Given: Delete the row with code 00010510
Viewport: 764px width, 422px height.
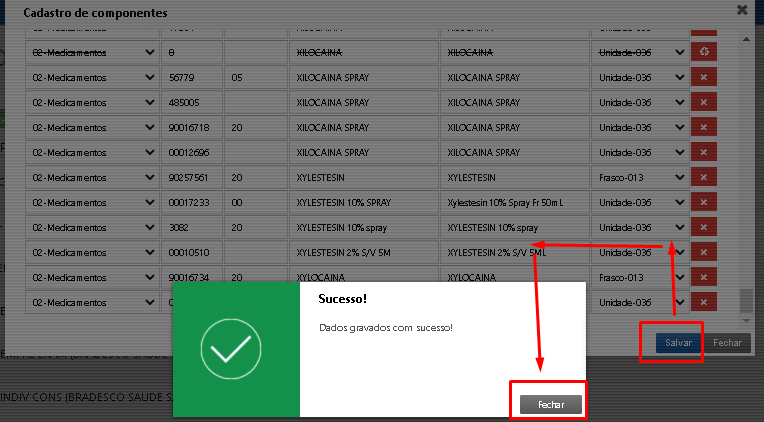Looking at the screenshot, I should [704, 252].
